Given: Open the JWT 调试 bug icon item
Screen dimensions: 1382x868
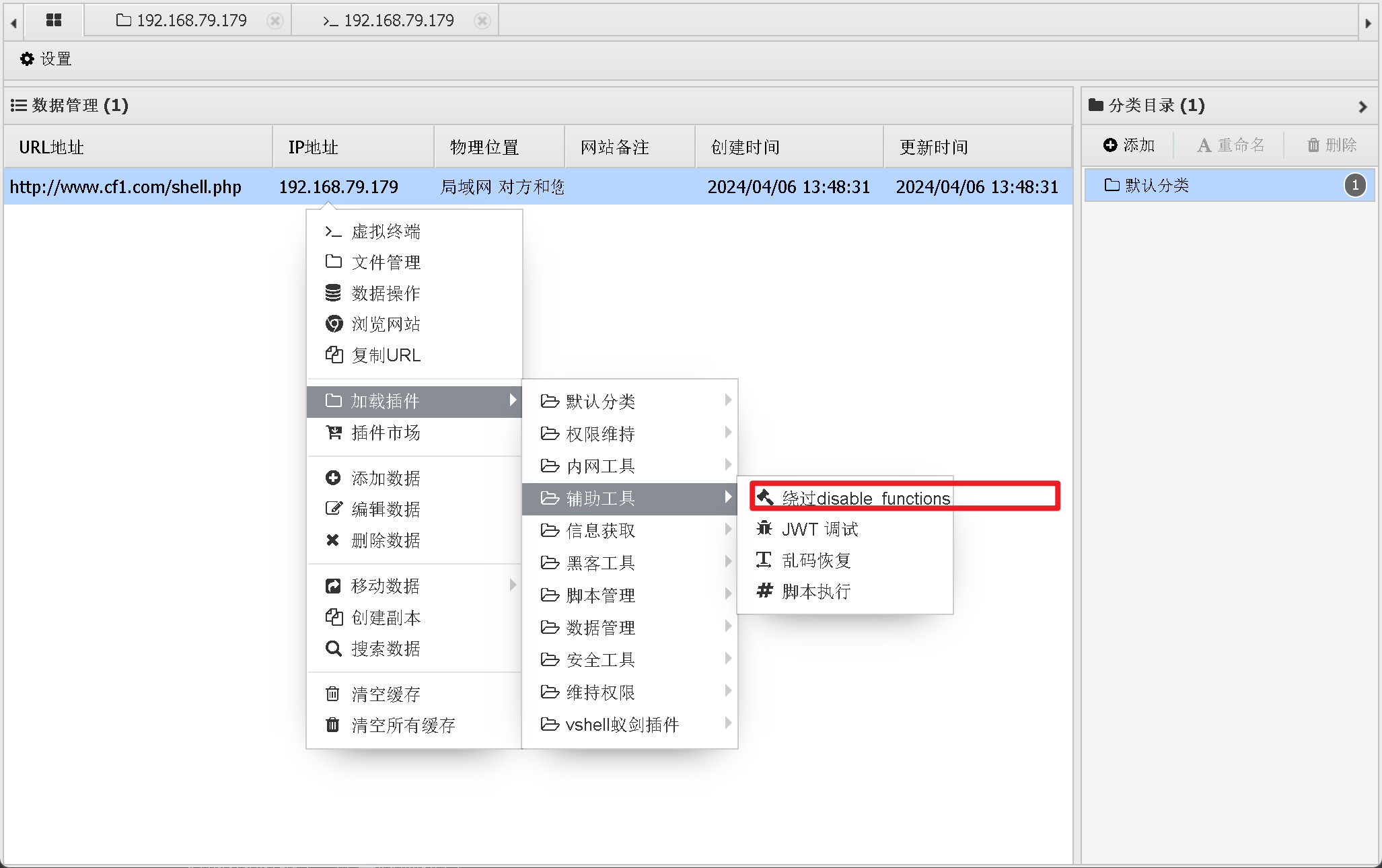Looking at the screenshot, I should click(820, 530).
